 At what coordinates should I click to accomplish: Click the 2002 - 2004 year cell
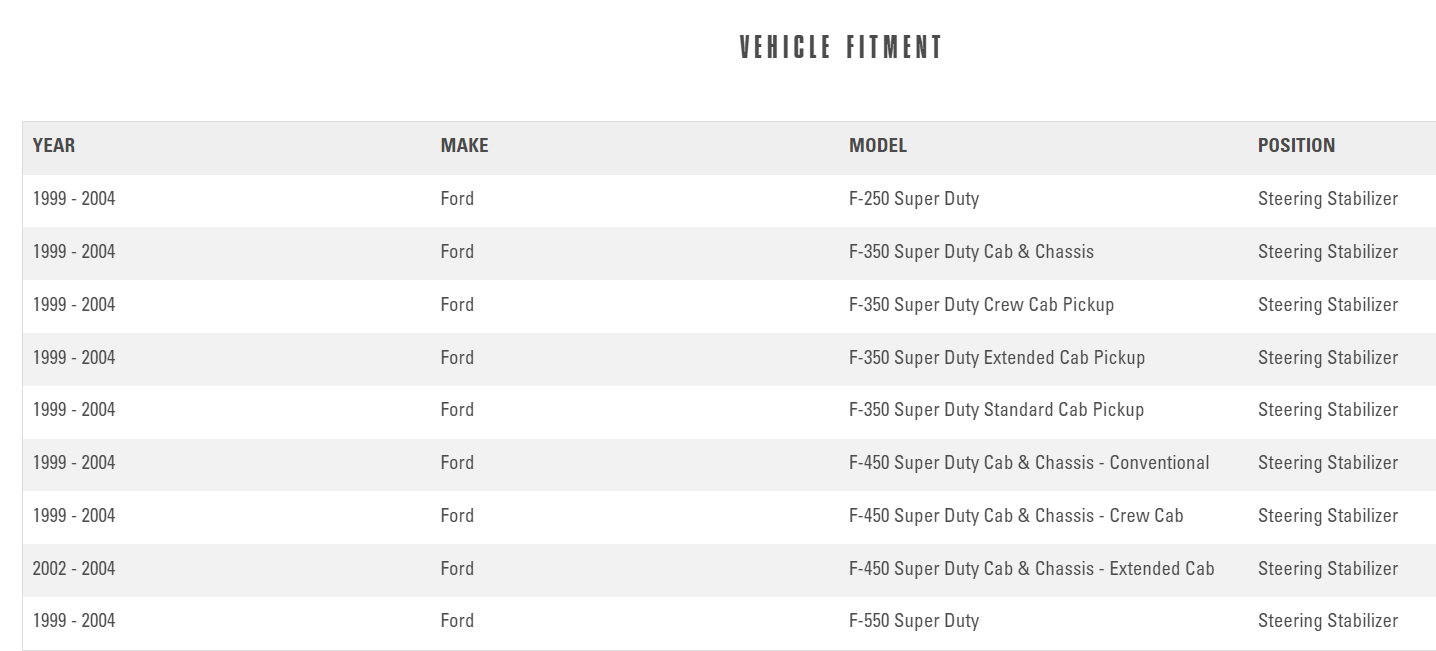[x=74, y=569]
